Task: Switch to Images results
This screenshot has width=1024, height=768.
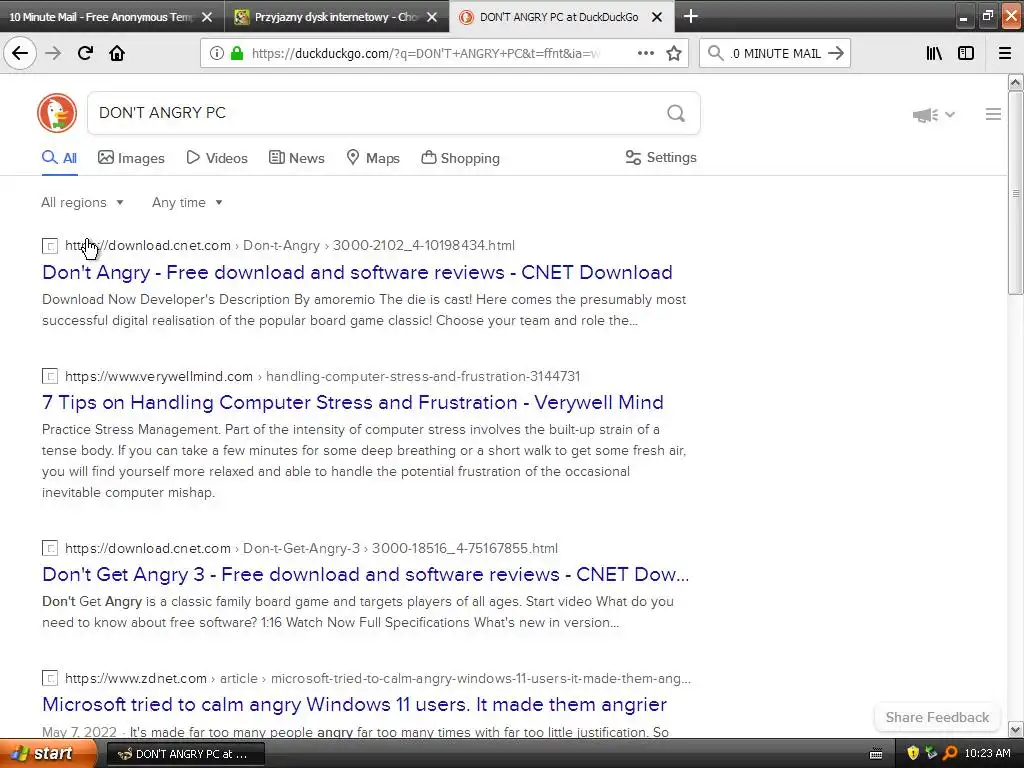Action: click(131, 157)
